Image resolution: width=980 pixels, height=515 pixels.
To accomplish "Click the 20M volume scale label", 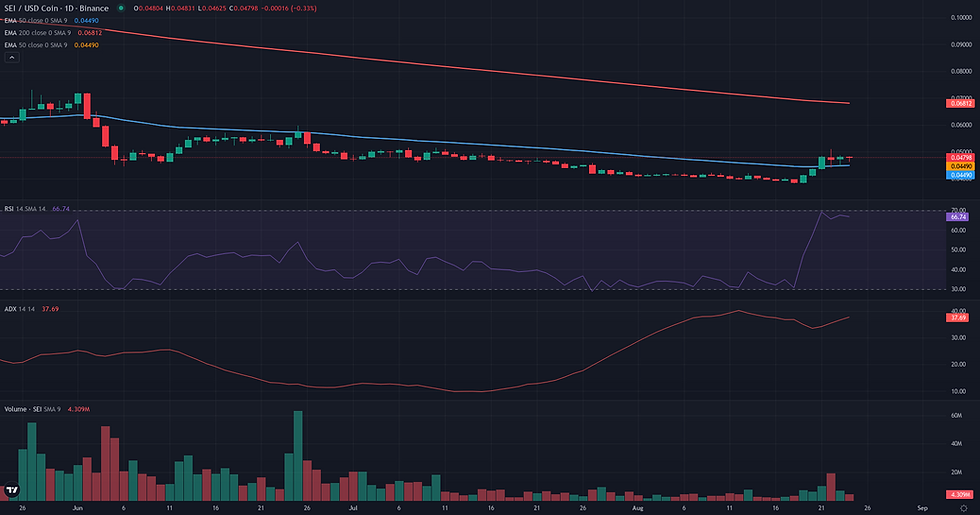I will [x=956, y=472].
